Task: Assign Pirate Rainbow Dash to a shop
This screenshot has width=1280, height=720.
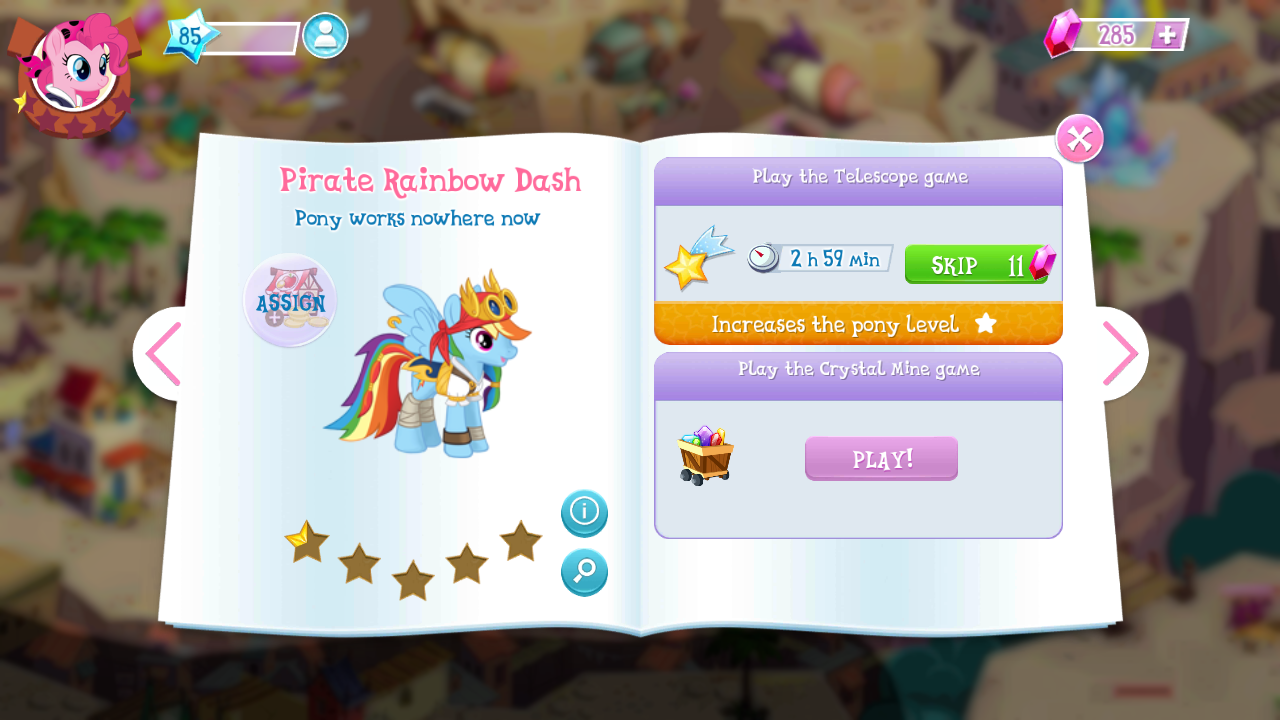Action: [290, 301]
